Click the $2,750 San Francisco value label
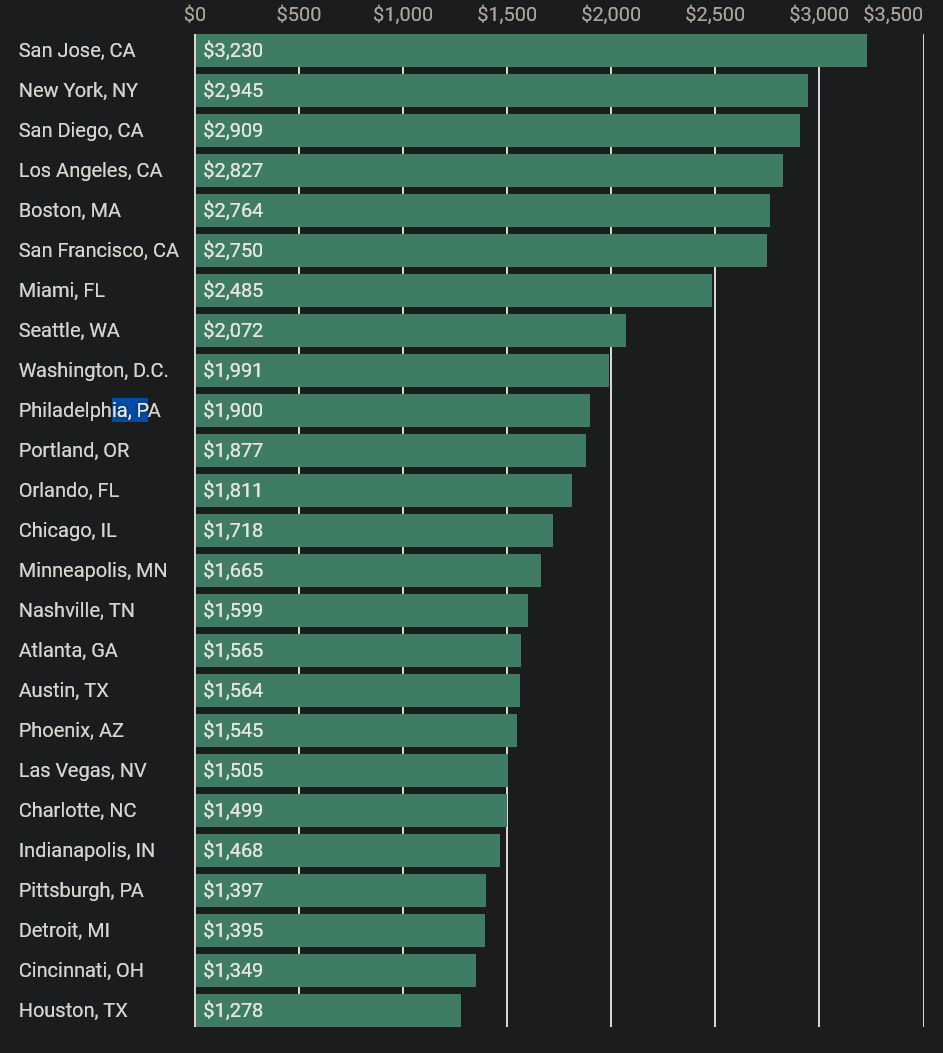Viewport: 943px width, 1053px height. point(233,250)
